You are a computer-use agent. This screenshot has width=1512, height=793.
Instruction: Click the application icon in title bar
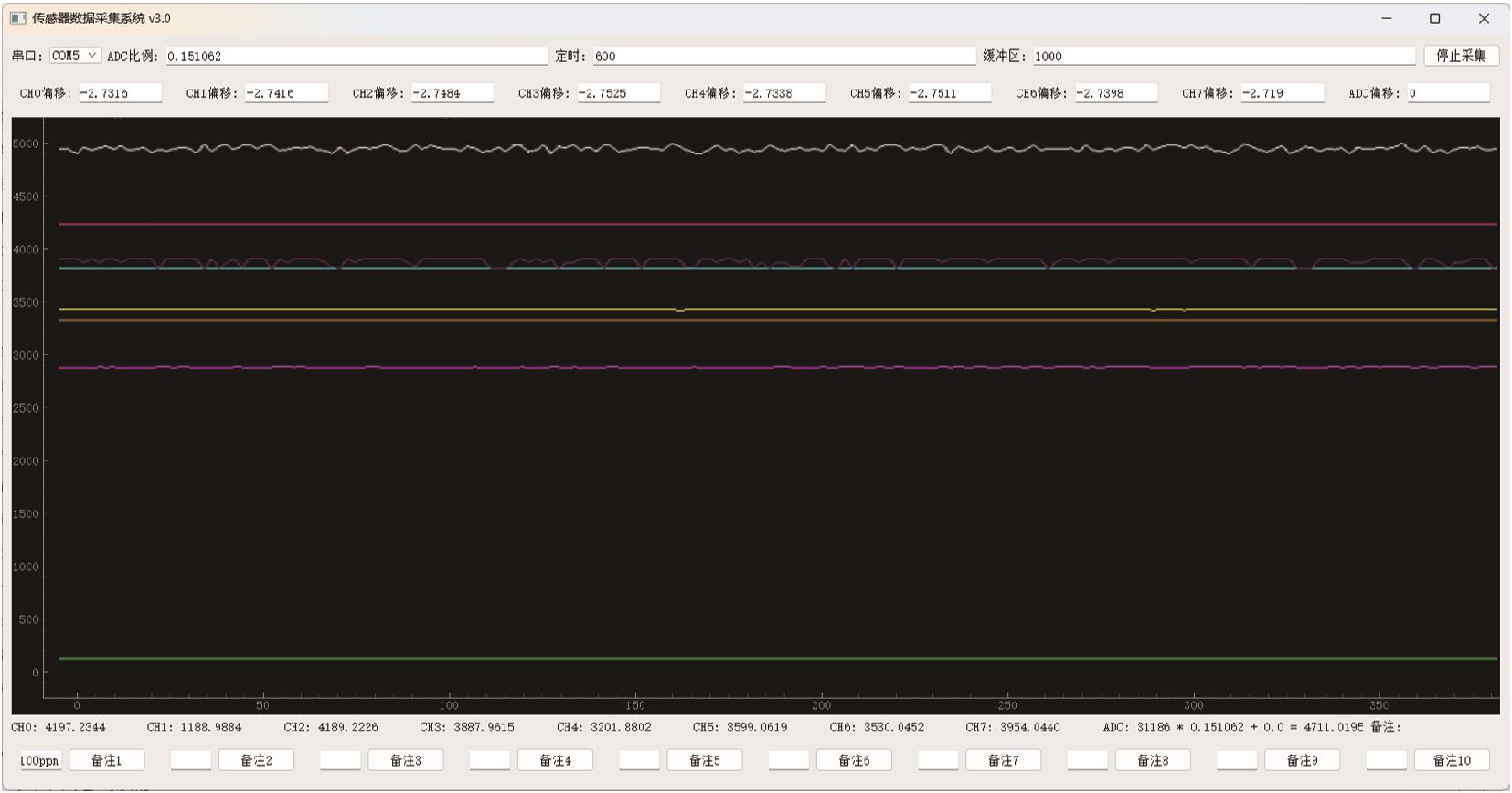(17, 18)
